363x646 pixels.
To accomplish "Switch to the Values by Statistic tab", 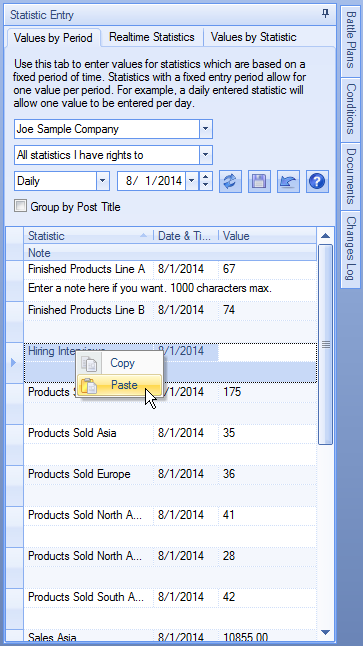I will tap(253, 37).
